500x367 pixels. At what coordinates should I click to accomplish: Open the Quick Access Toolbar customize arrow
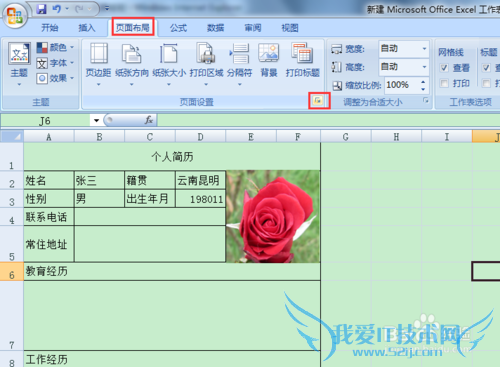point(107,8)
